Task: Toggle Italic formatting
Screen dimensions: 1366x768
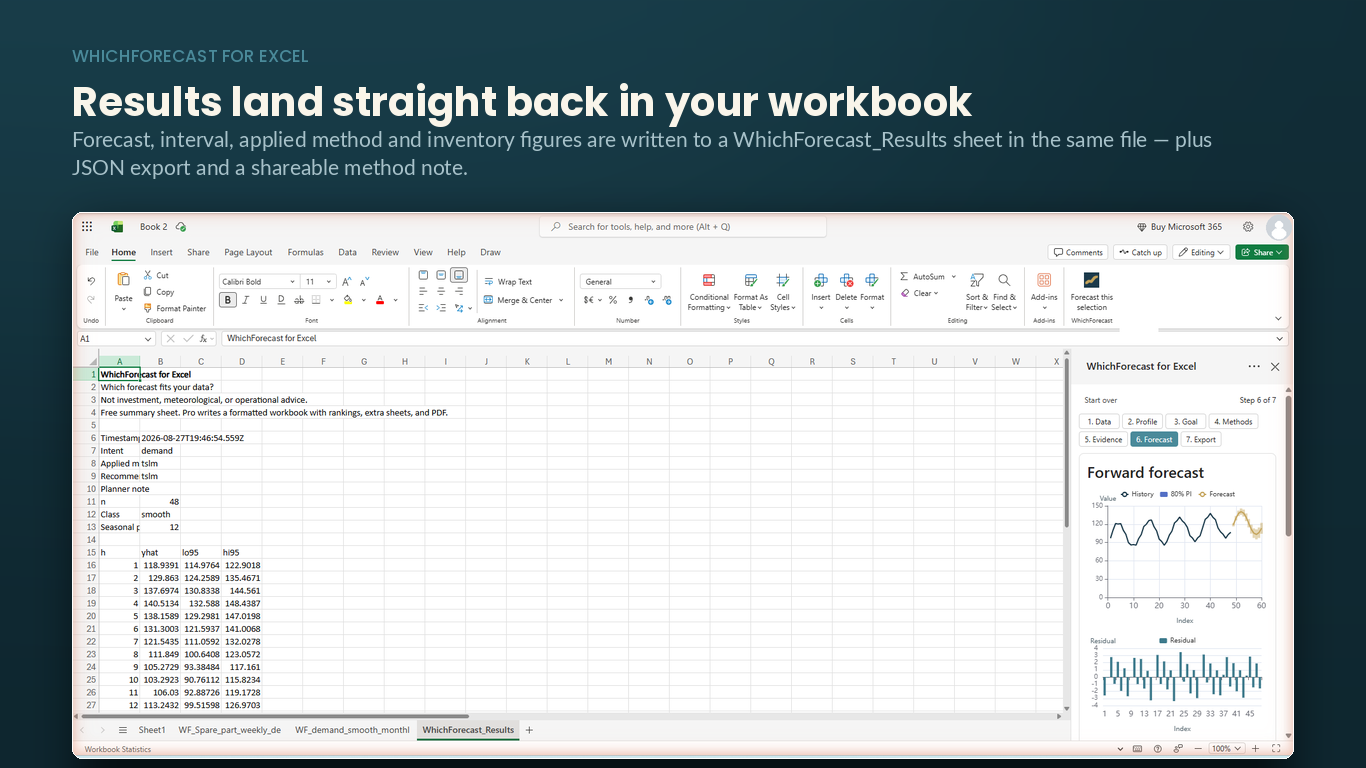Action: [x=246, y=299]
